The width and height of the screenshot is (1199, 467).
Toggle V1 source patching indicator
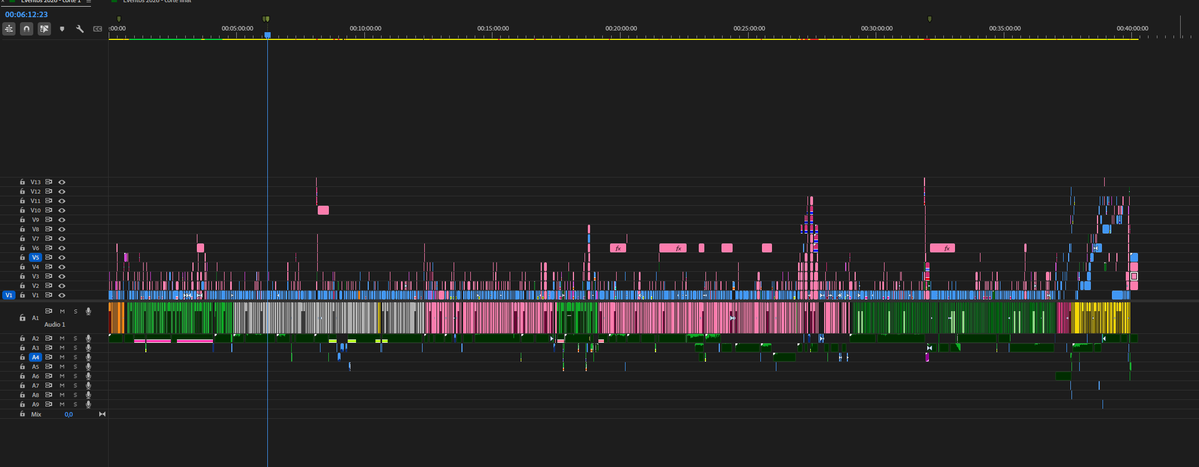pos(9,295)
